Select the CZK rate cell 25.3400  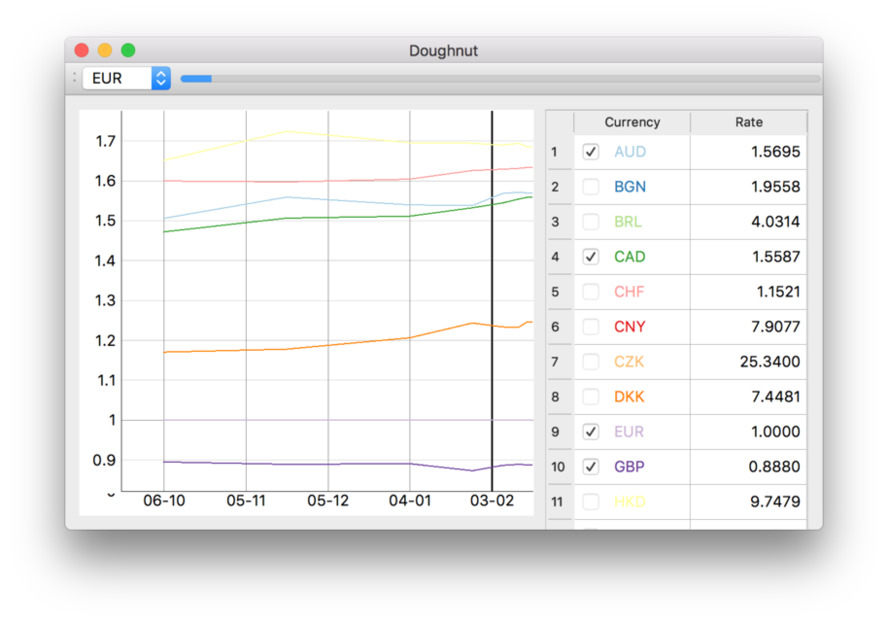748,362
